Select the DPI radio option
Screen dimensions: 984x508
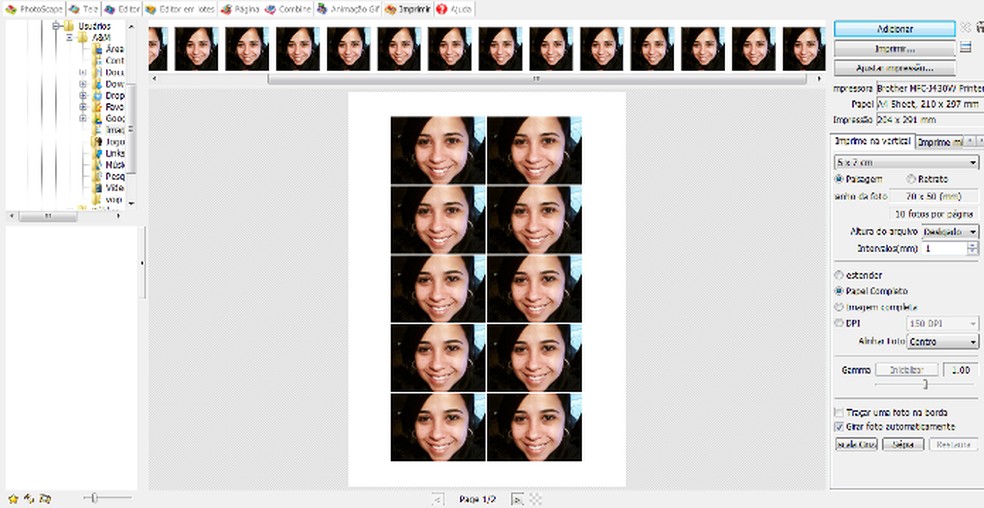pyautogui.click(x=847, y=323)
